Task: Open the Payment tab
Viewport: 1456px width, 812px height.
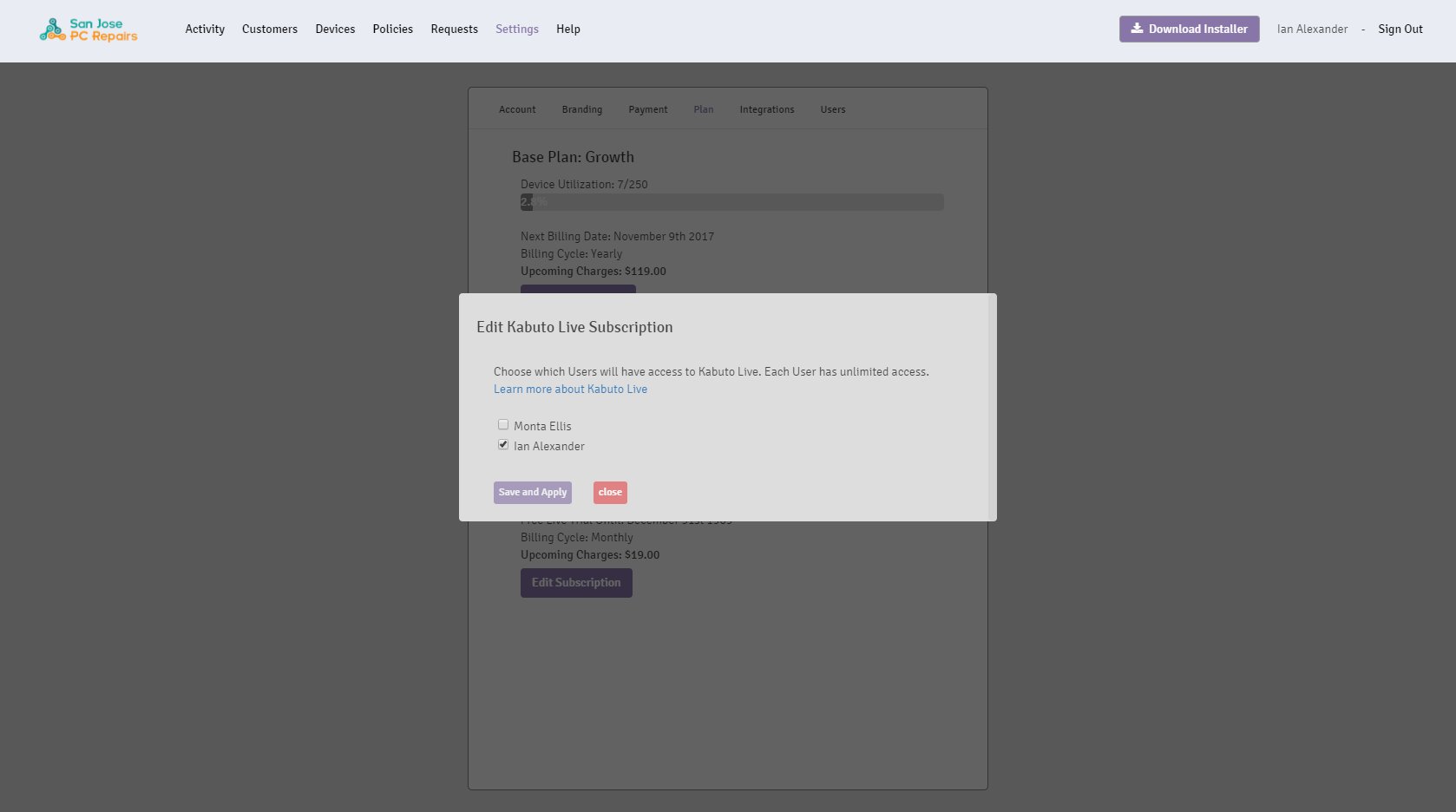Action: click(648, 109)
